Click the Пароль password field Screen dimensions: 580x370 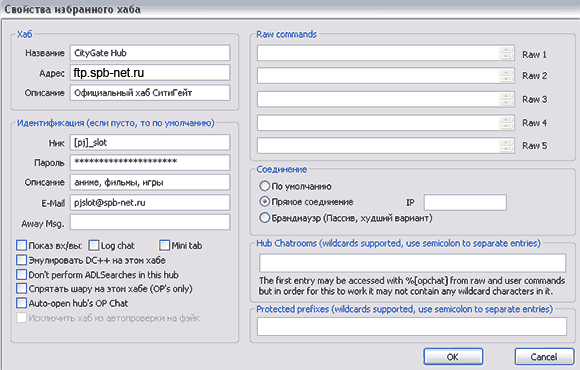click(150, 162)
